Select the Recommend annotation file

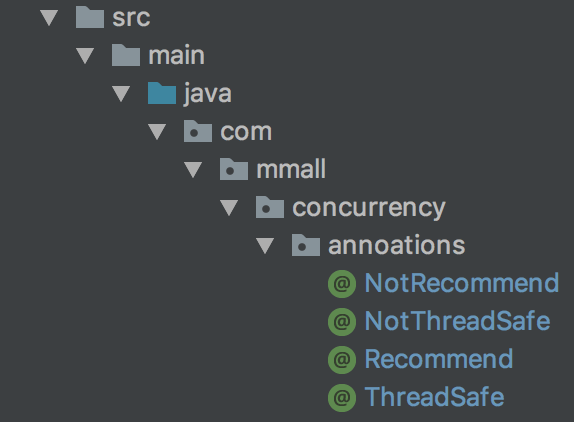pyautogui.click(x=420, y=359)
